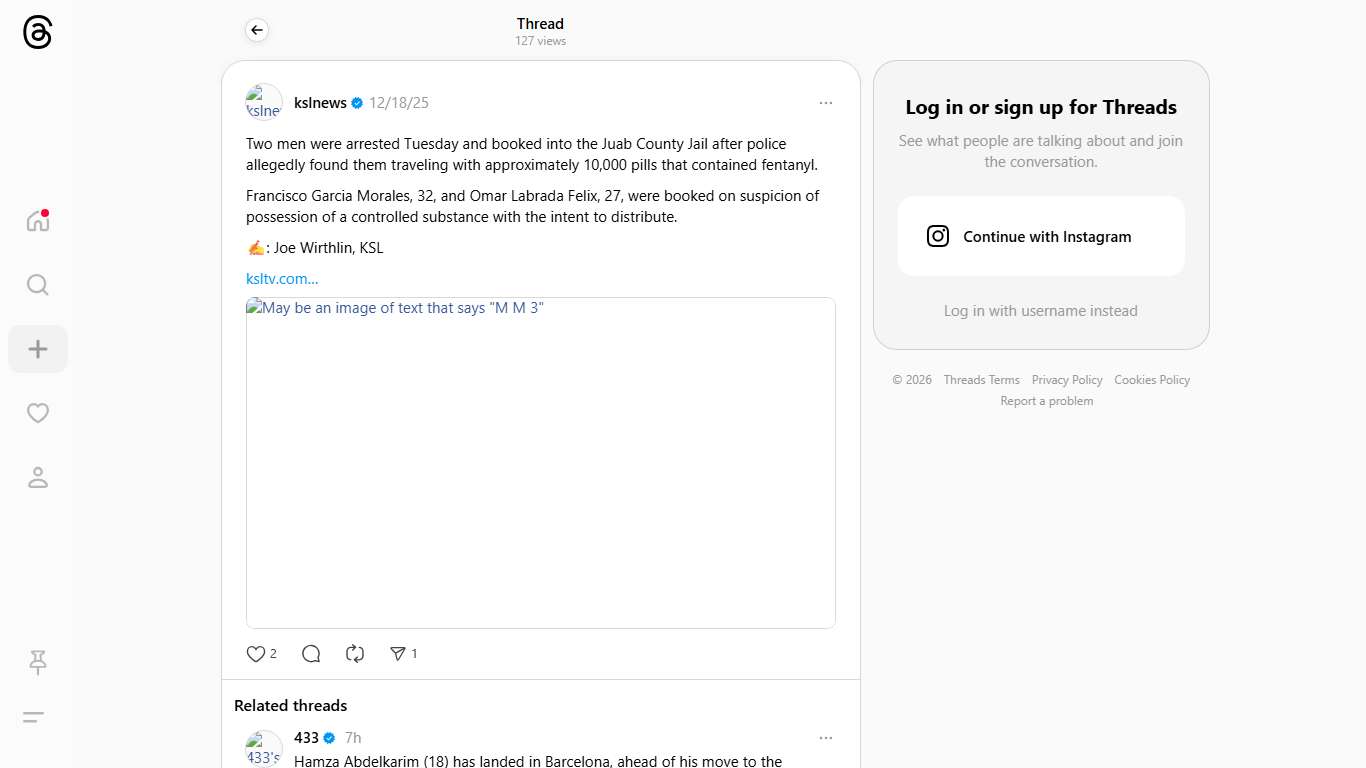Open the Search magnifier icon
This screenshot has width=1366, height=768.
point(38,285)
